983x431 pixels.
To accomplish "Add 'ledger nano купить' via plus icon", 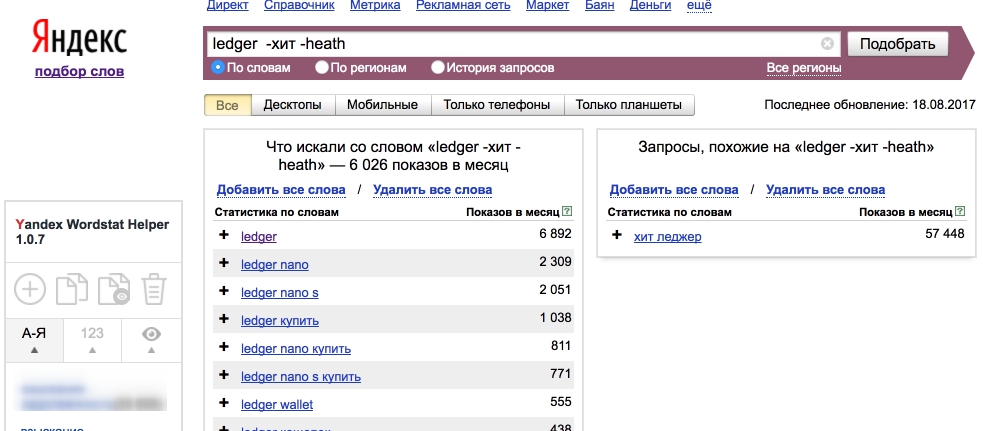I will 224,347.
